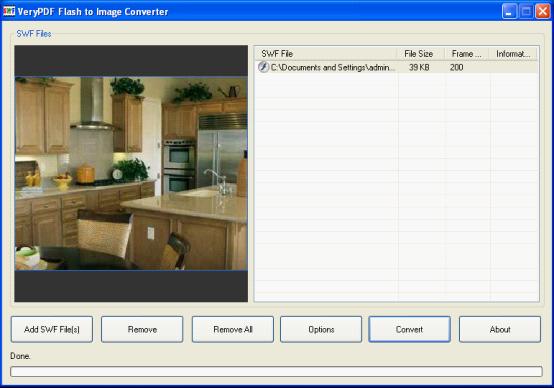Select the Flash file icon in the list row
Image resolution: width=554 pixels, height=388 pixels.
[x=263, y=67]
